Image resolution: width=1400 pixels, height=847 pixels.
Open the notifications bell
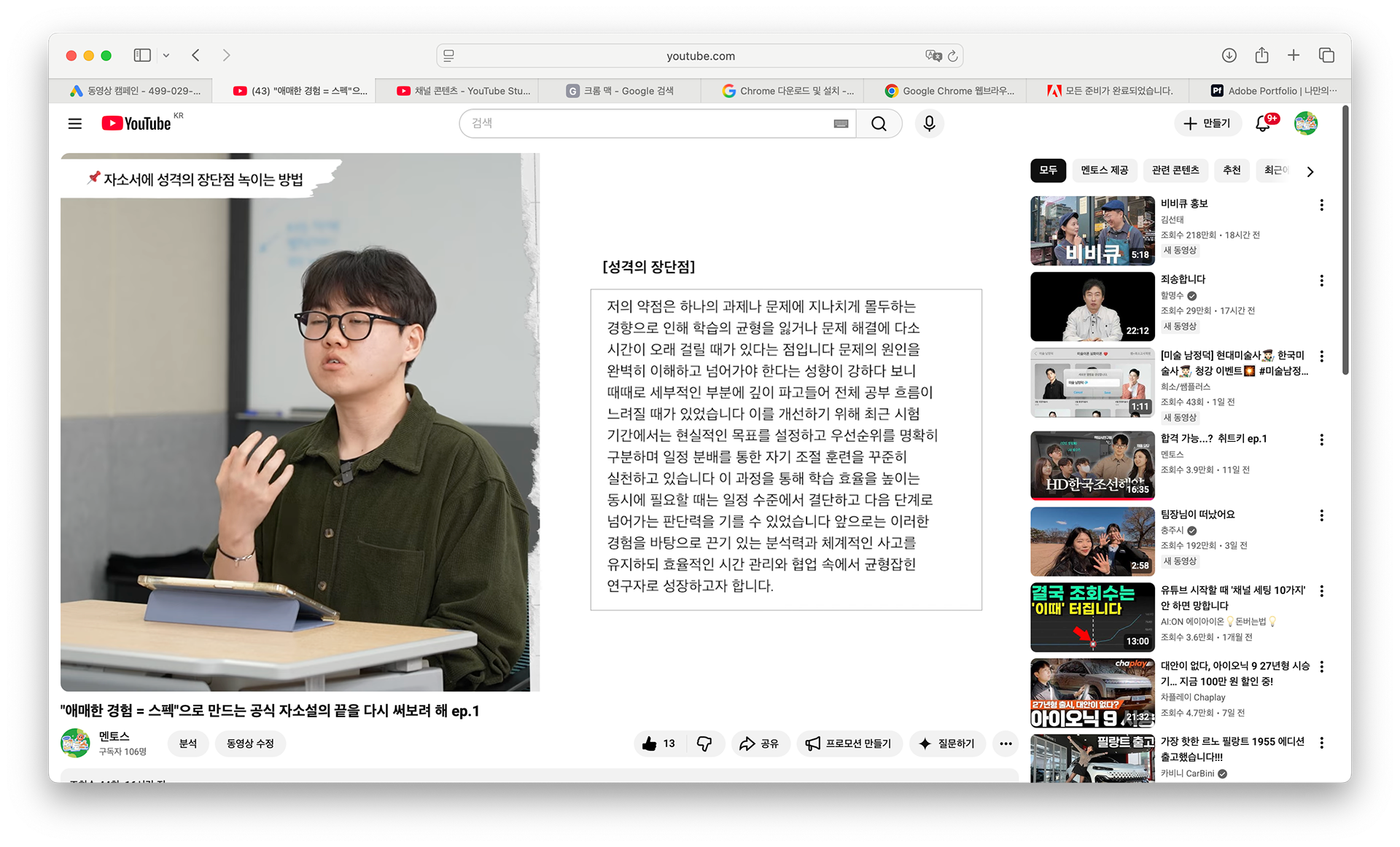point(1263,124)
